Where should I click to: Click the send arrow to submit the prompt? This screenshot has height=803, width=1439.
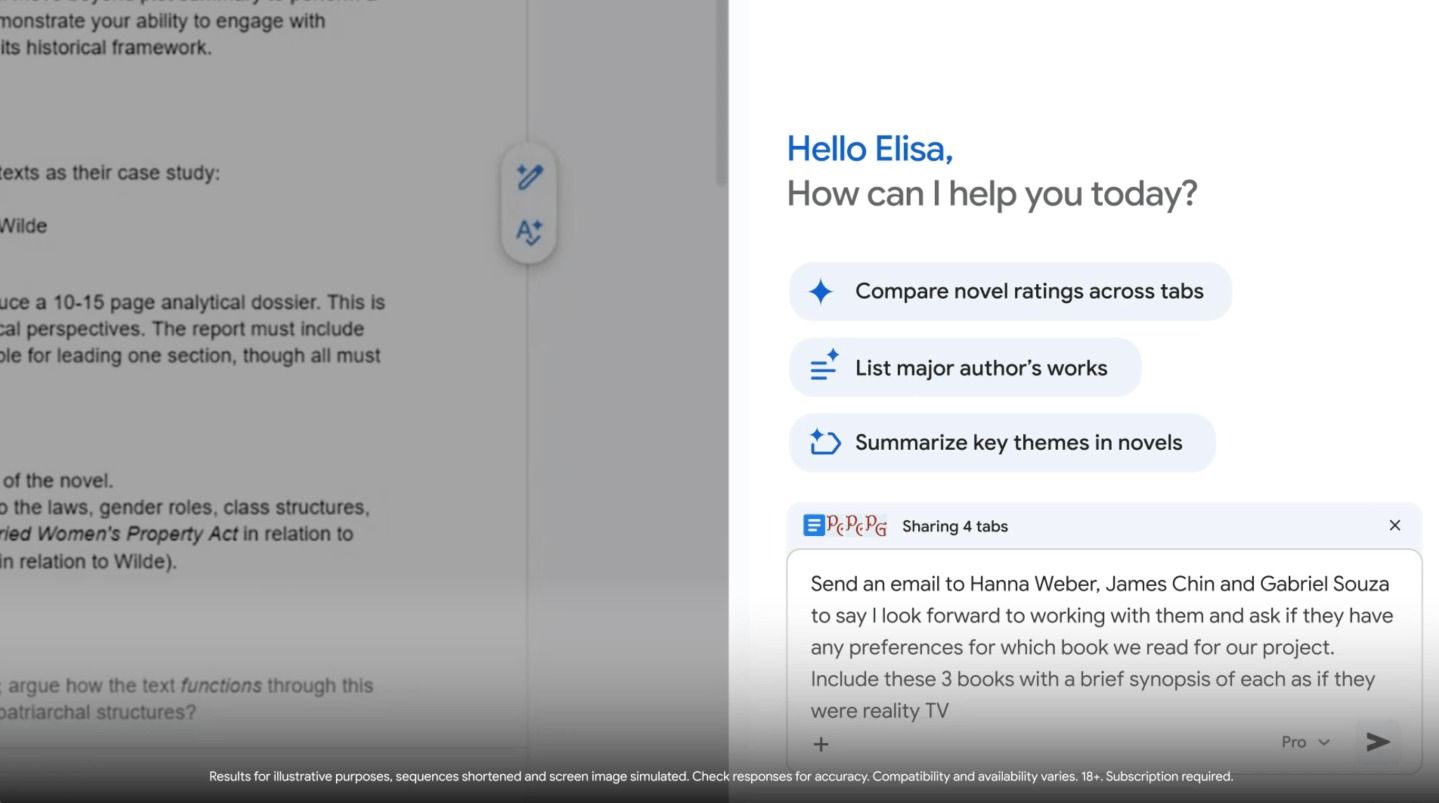(1377, 742)
